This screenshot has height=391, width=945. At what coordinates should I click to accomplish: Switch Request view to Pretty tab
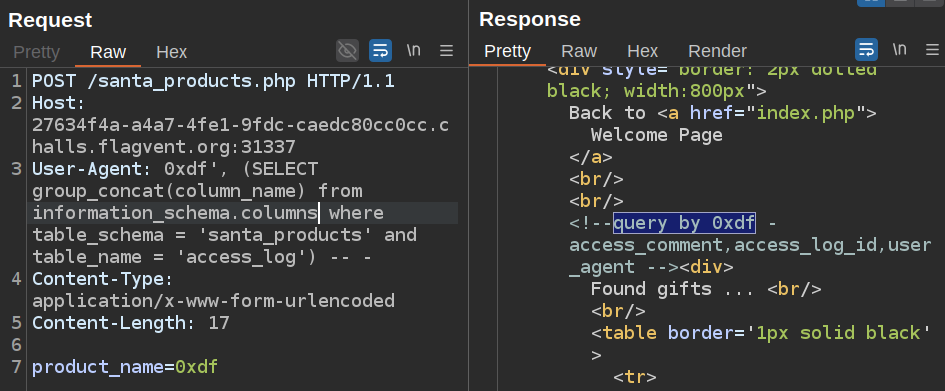[36, 52]
